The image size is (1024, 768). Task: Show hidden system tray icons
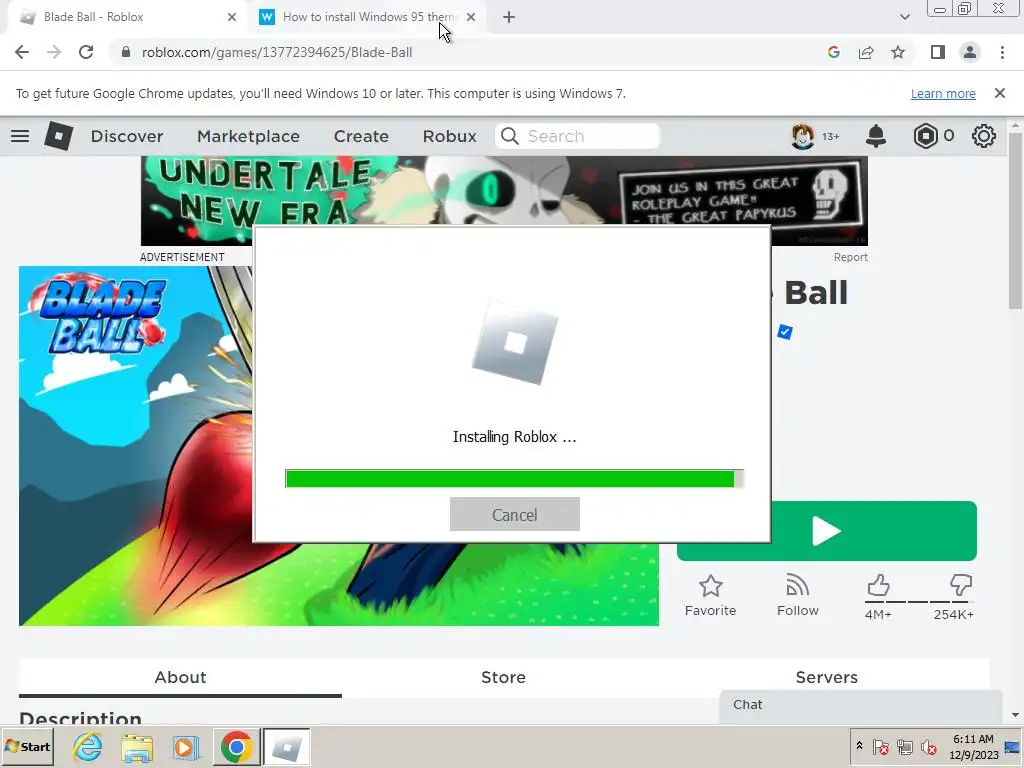[859, 746]
